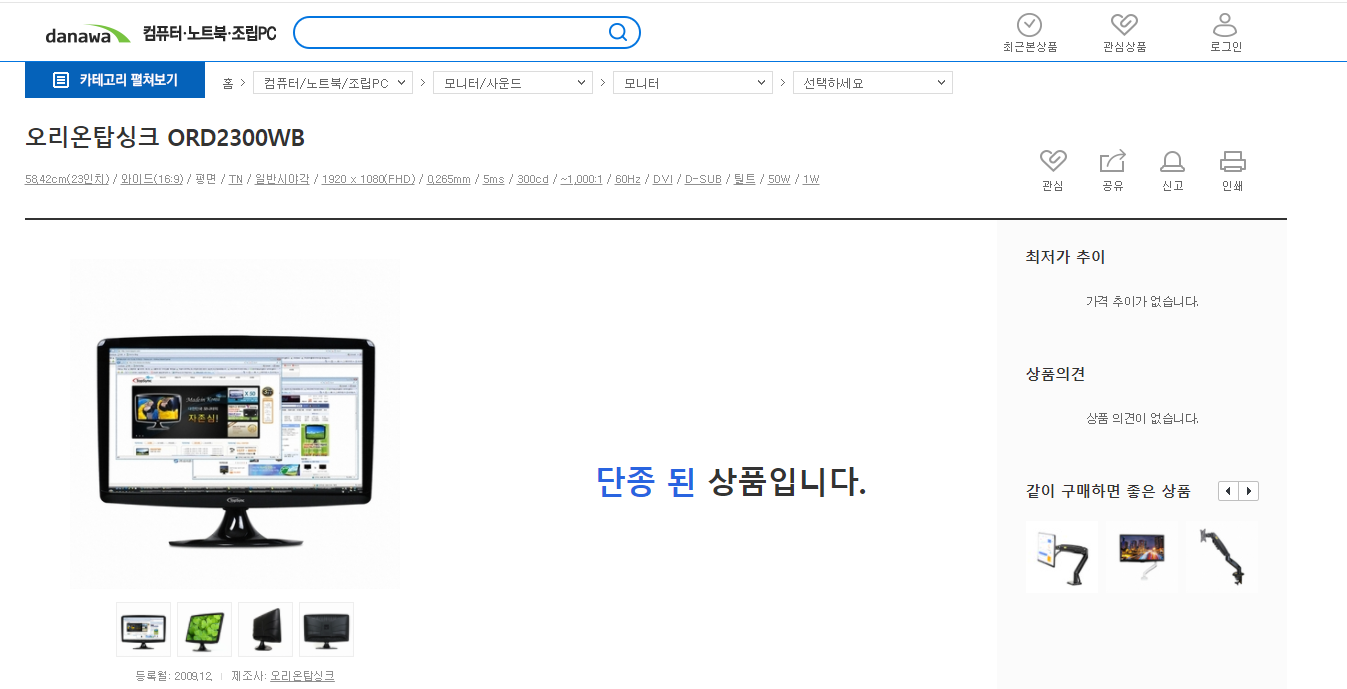Go to 홈 breadcrumb link

(228, 83)
